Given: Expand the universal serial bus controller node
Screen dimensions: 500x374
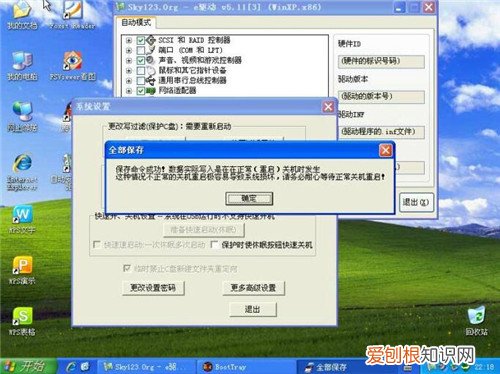Looking at the screenshot, I should (x=129, y=81).
